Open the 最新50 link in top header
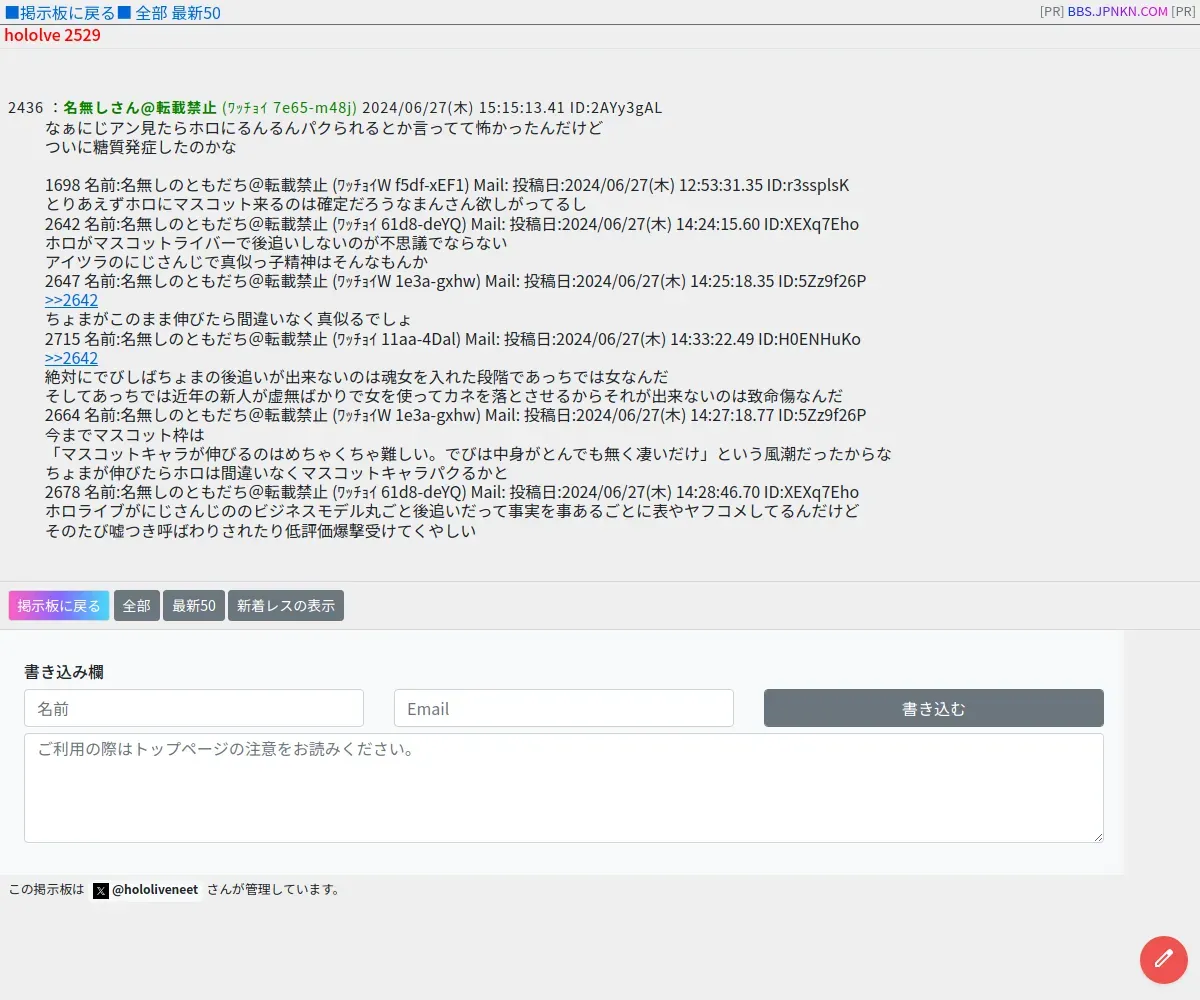This screenshot has height=1000, width=1200. click(x=196, y=13)
